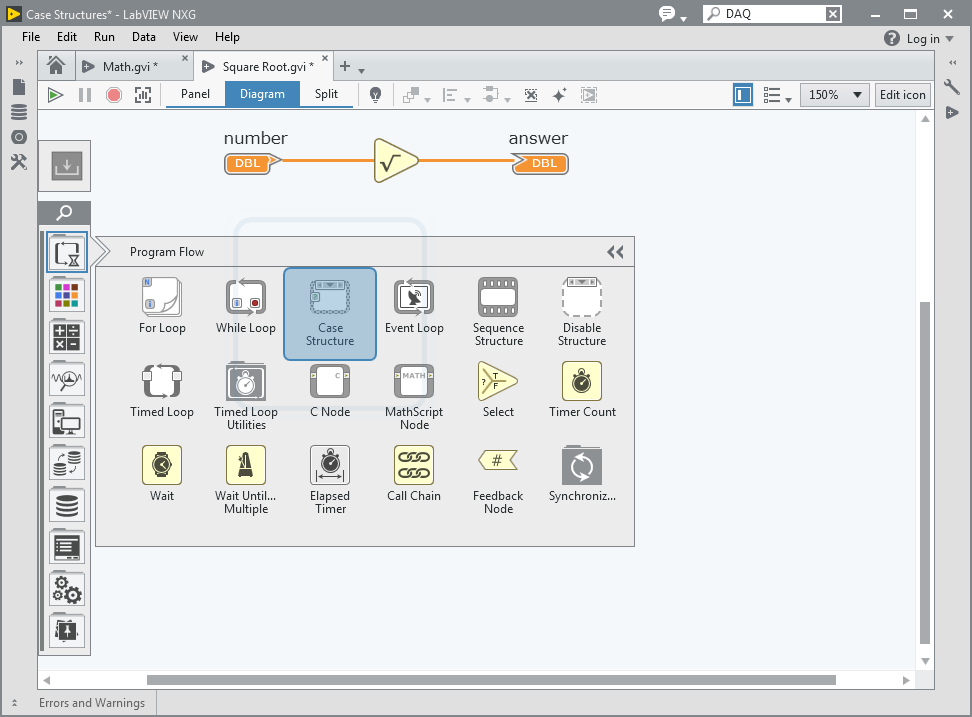Screen dimensions: 972x717
Task: Pick the MathScript Node item
Action: (x=414, y=397)
